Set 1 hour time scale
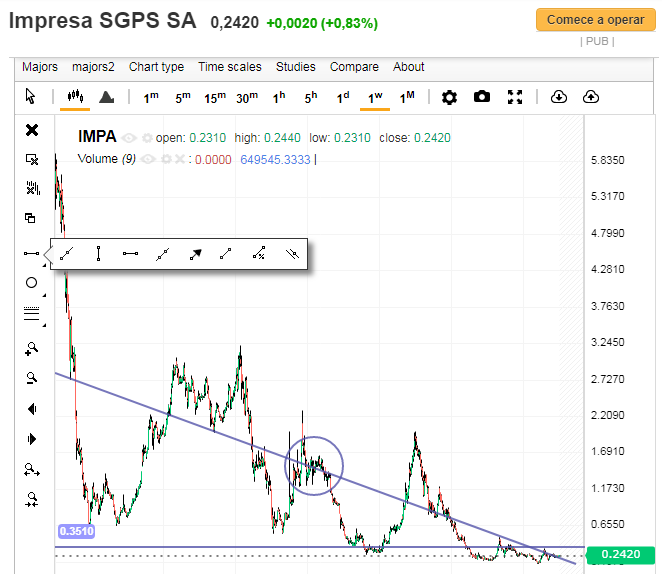 (279, 97)
